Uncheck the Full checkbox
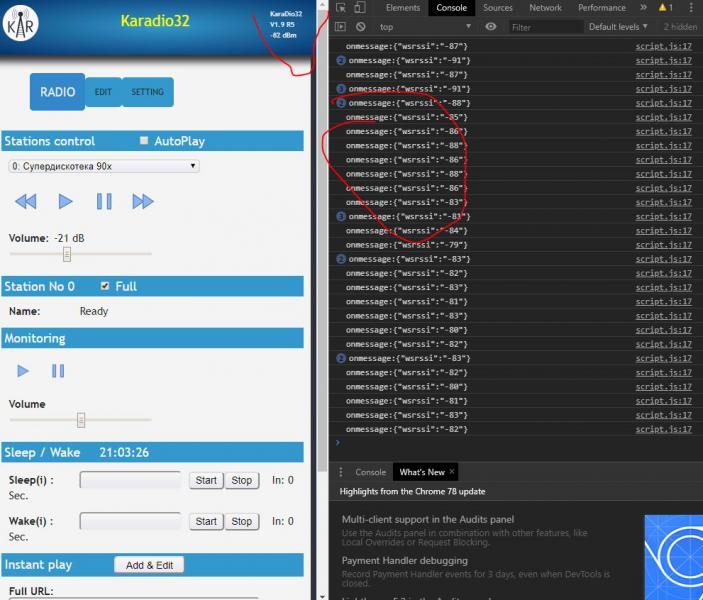Screen dimensions: 703x600 point(105,286)
